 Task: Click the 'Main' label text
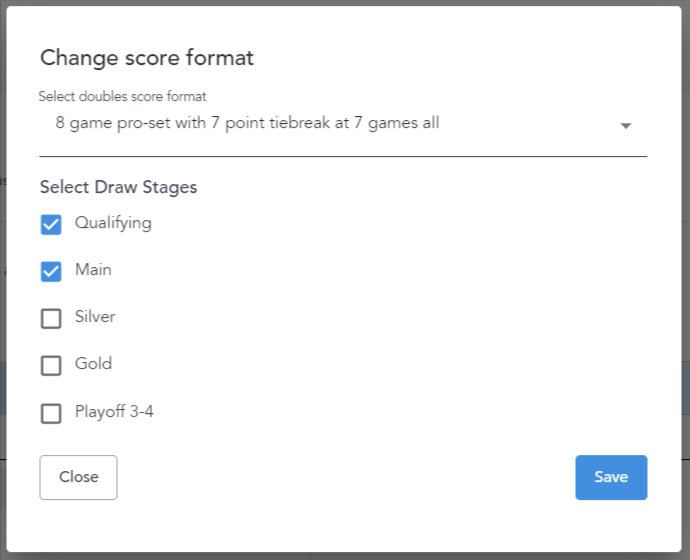[93, 270]
